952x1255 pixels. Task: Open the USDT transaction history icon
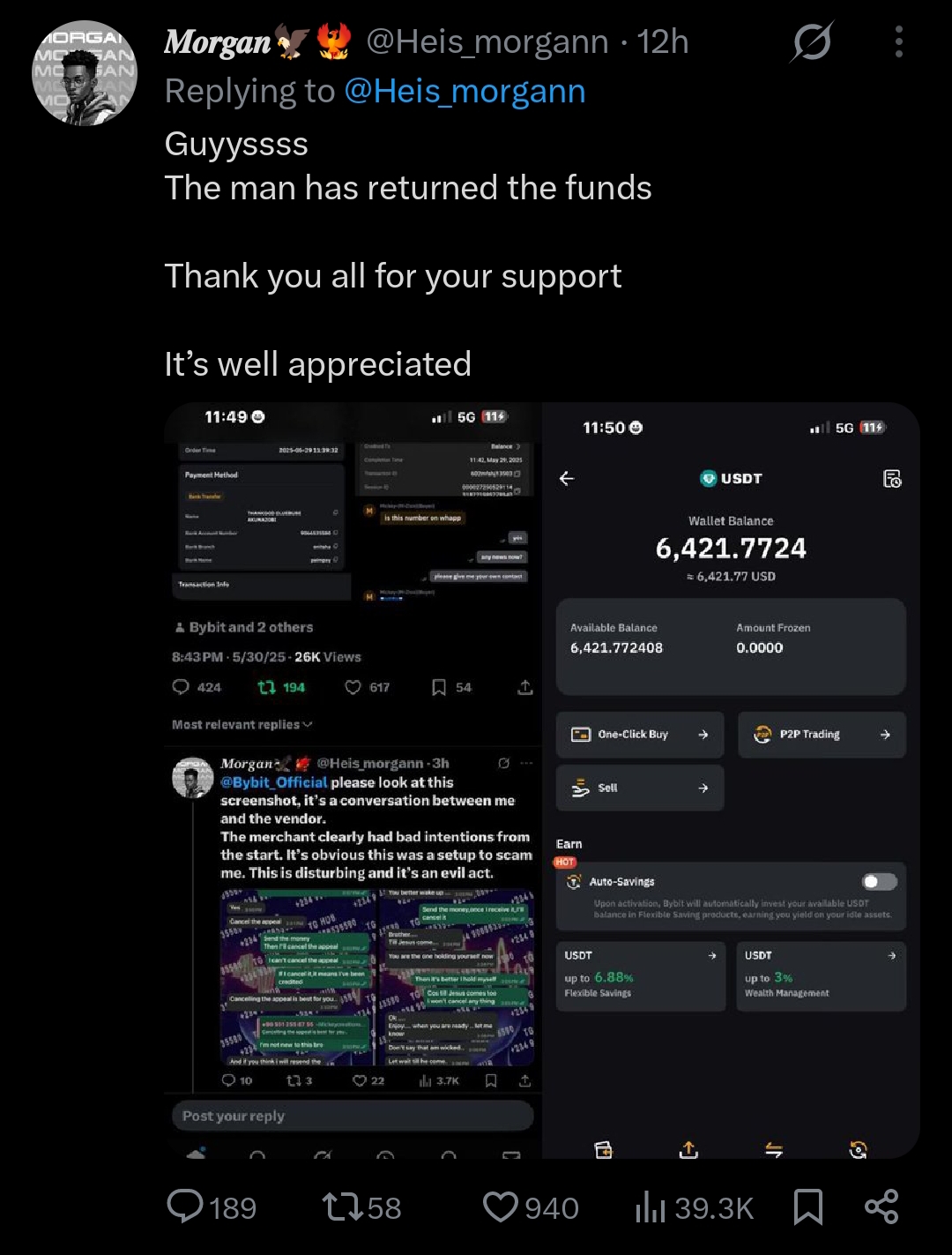click(892, 478)
